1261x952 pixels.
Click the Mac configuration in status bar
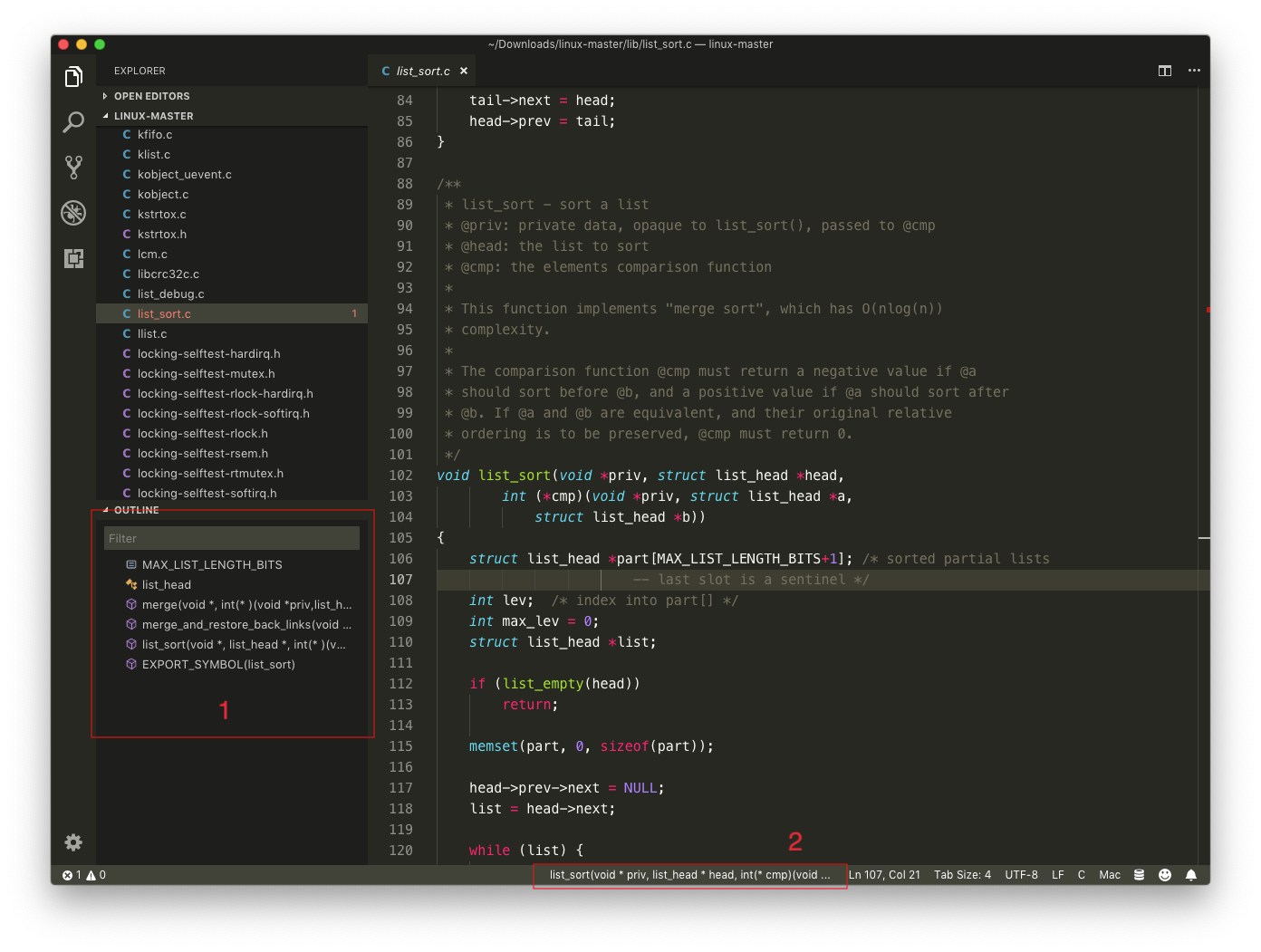(x=1110, y=875)
